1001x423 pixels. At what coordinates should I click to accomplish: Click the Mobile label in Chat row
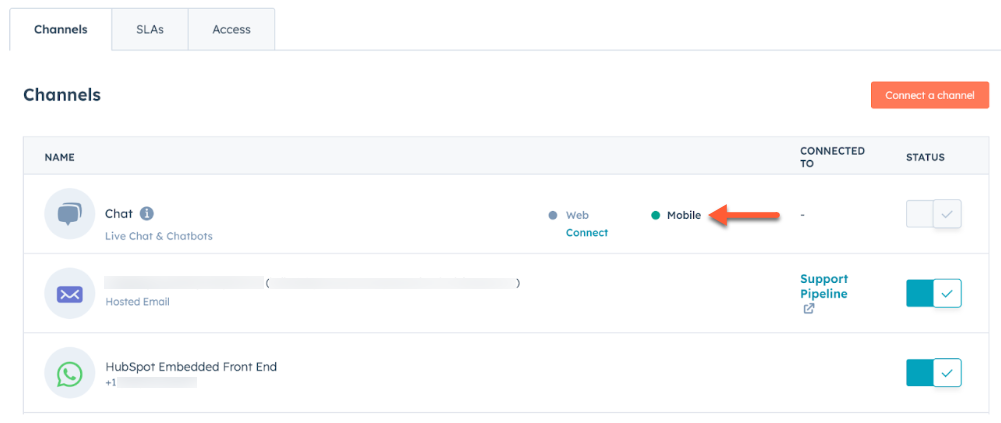684,216
